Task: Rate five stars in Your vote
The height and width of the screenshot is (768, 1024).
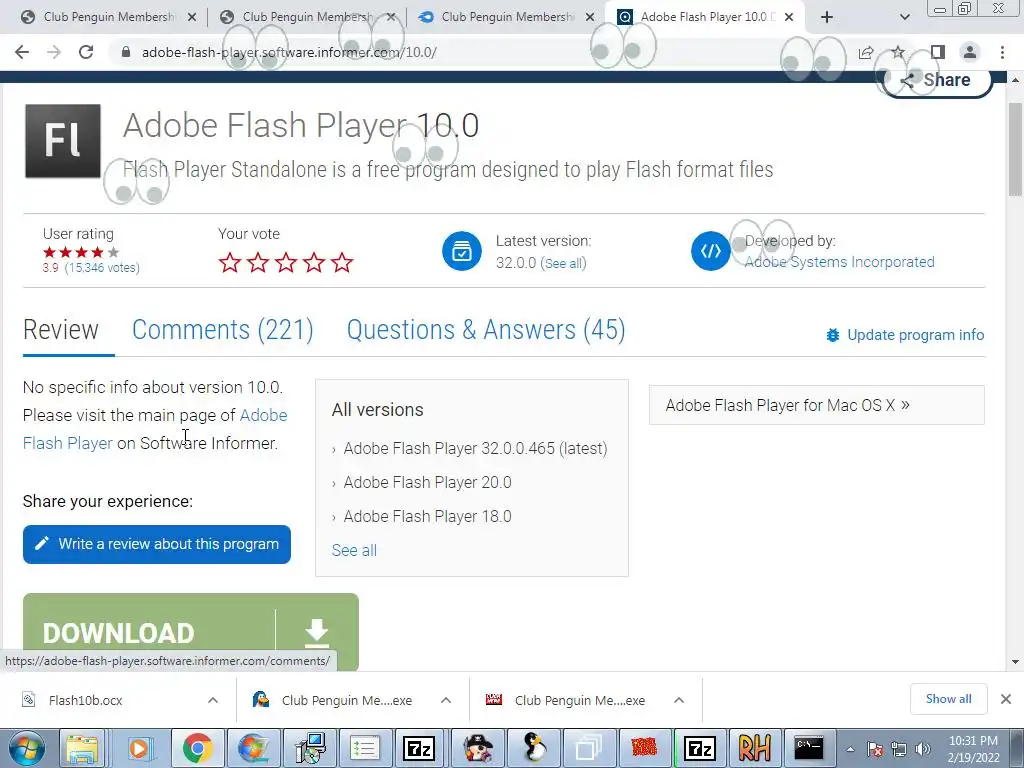Action: tap(342, 263)
